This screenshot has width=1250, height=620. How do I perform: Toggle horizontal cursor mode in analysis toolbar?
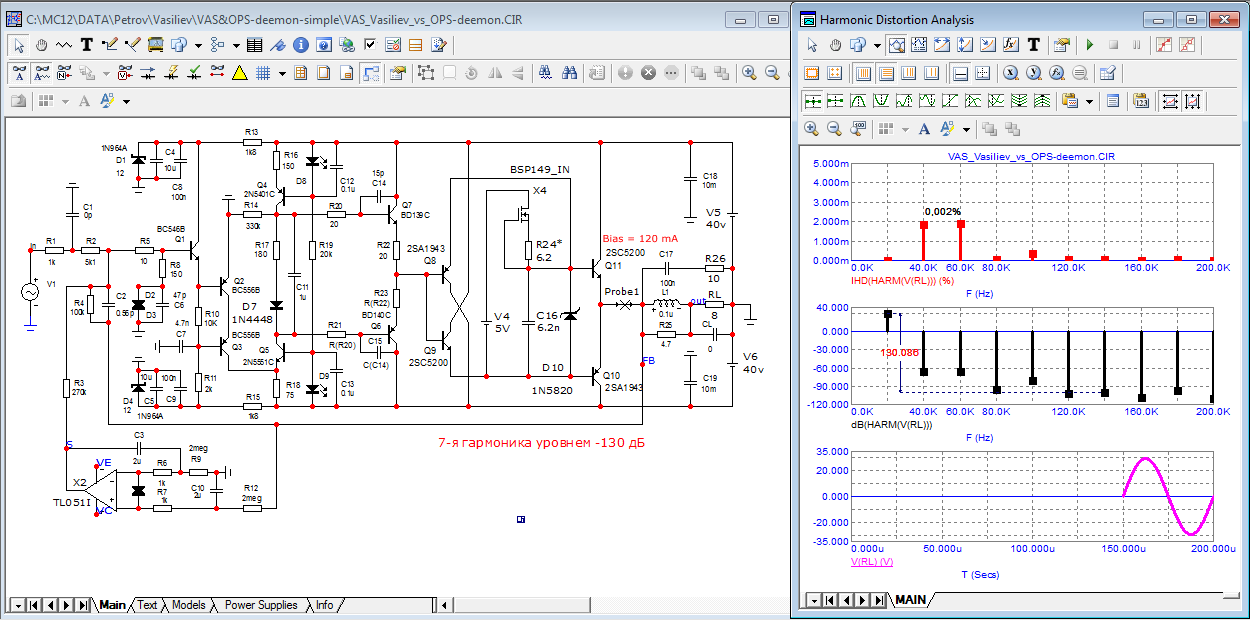tap(960, 73)
